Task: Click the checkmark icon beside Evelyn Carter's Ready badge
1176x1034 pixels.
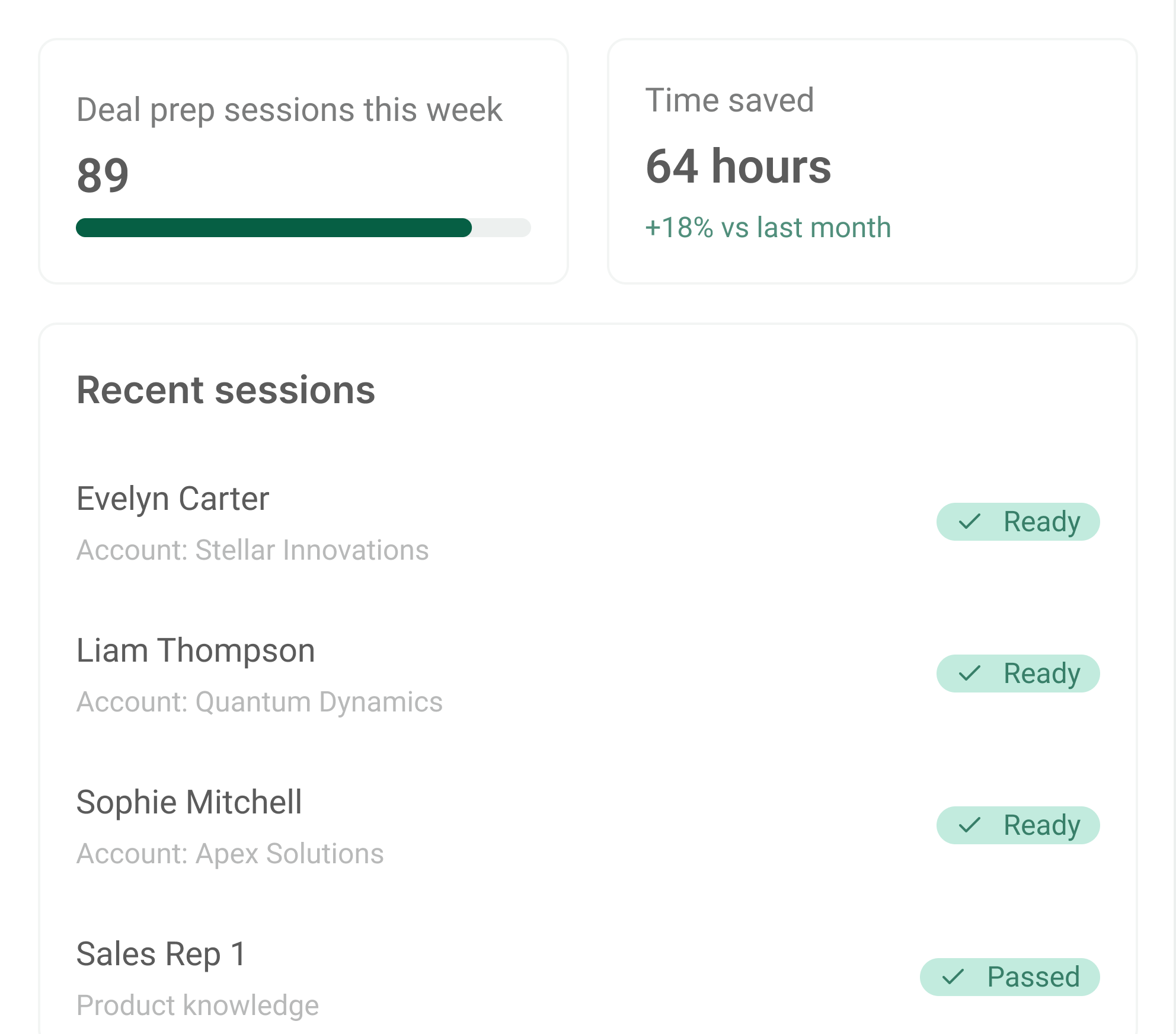Action: pyautogui.click(x=970, y=522)
